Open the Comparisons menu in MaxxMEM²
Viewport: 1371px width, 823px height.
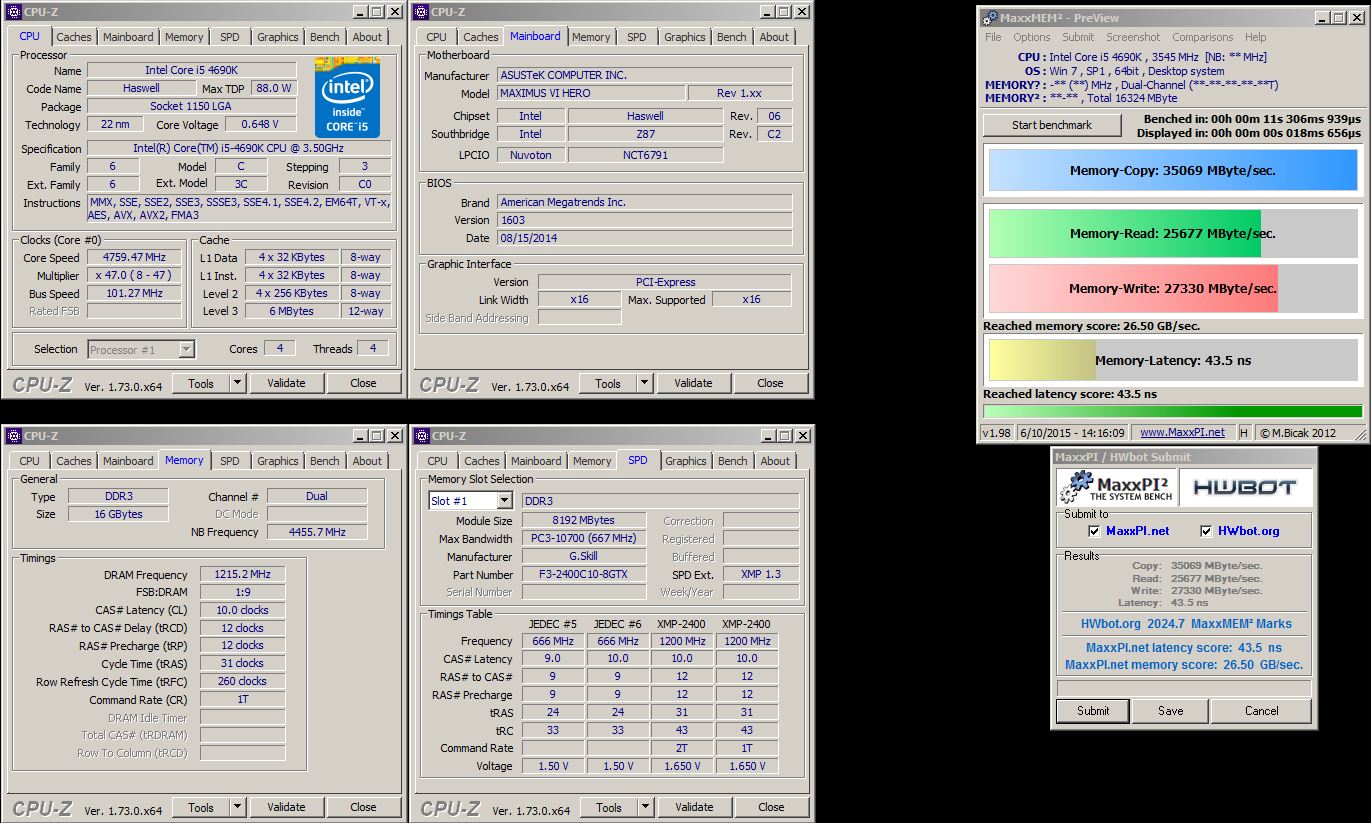click(x=1202, y=37)
